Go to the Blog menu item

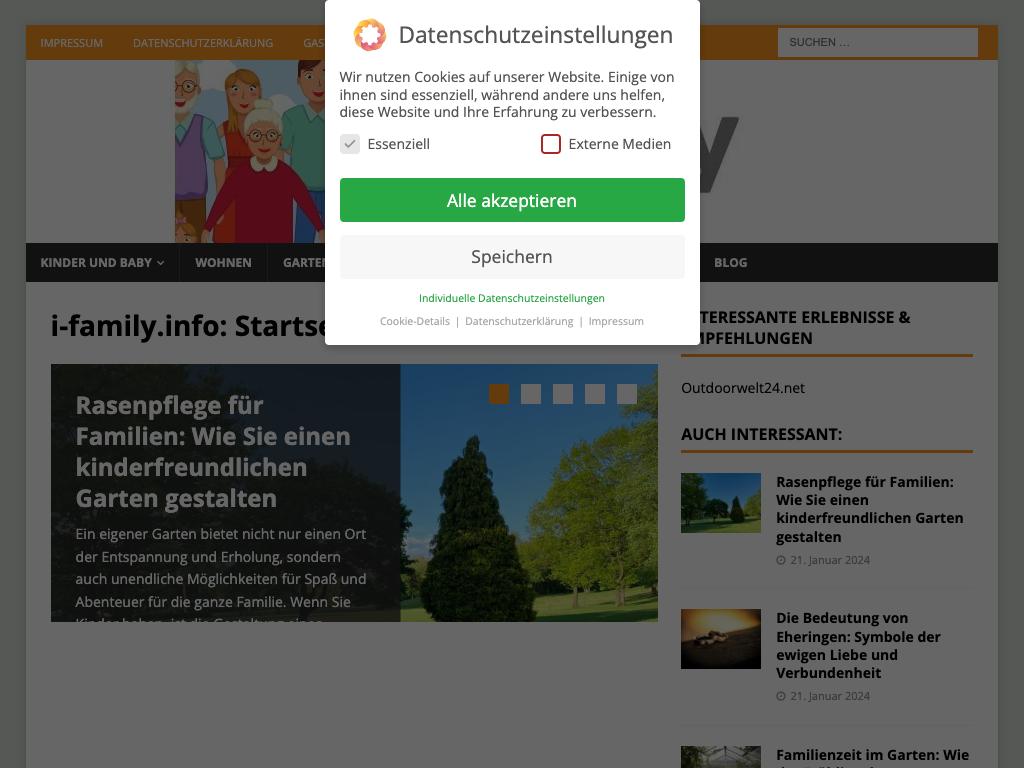pos(730,263)
